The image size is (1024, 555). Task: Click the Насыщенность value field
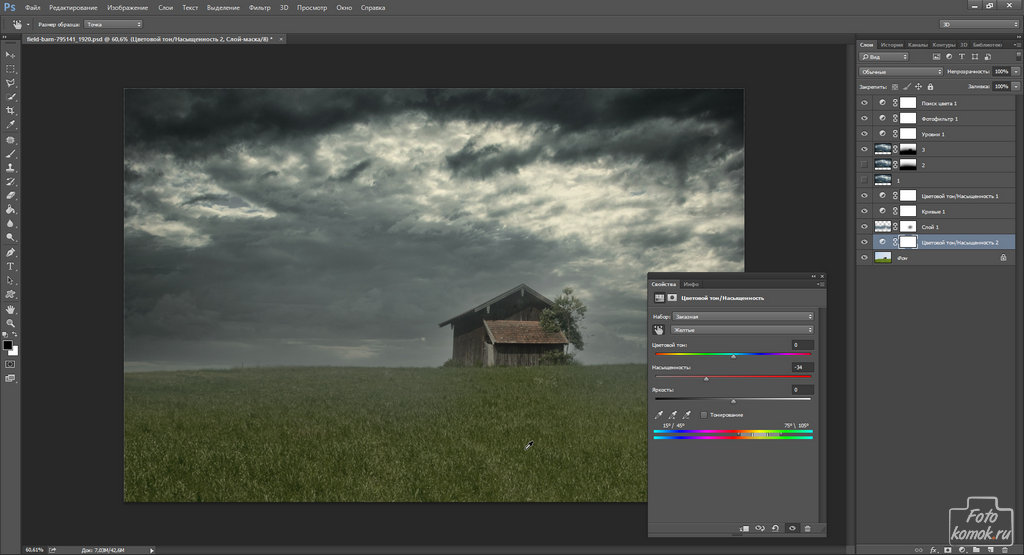tap(802, 368)
